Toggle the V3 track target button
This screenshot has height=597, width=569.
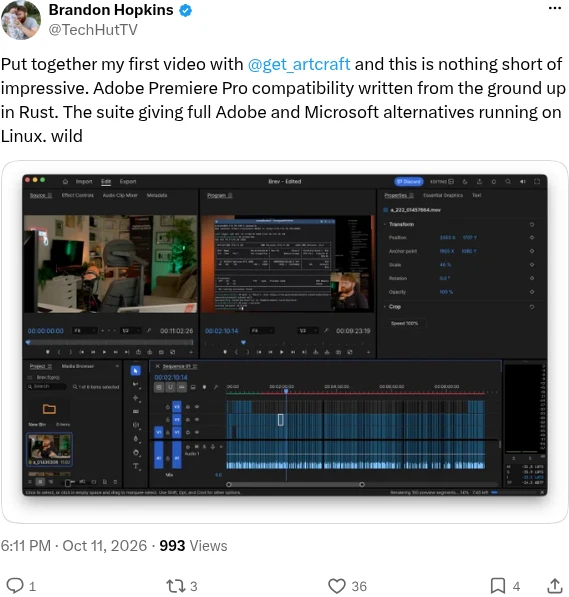click(176, 407)
